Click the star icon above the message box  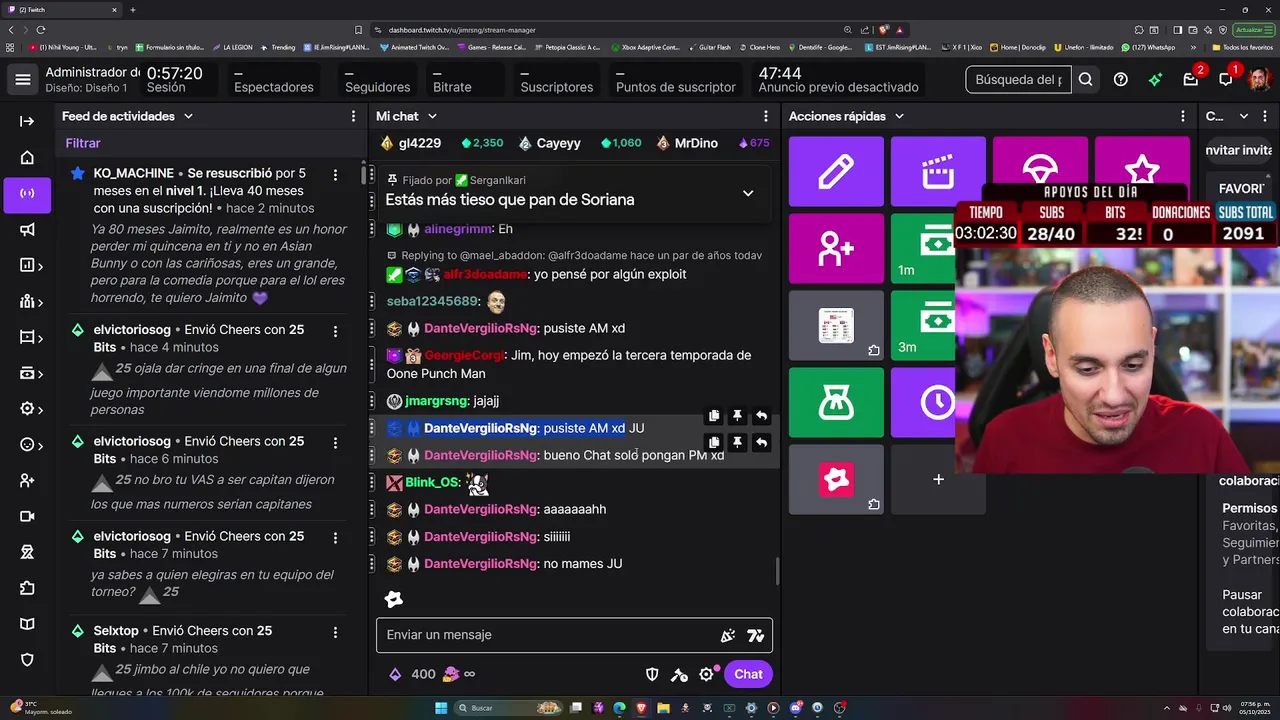394,599
